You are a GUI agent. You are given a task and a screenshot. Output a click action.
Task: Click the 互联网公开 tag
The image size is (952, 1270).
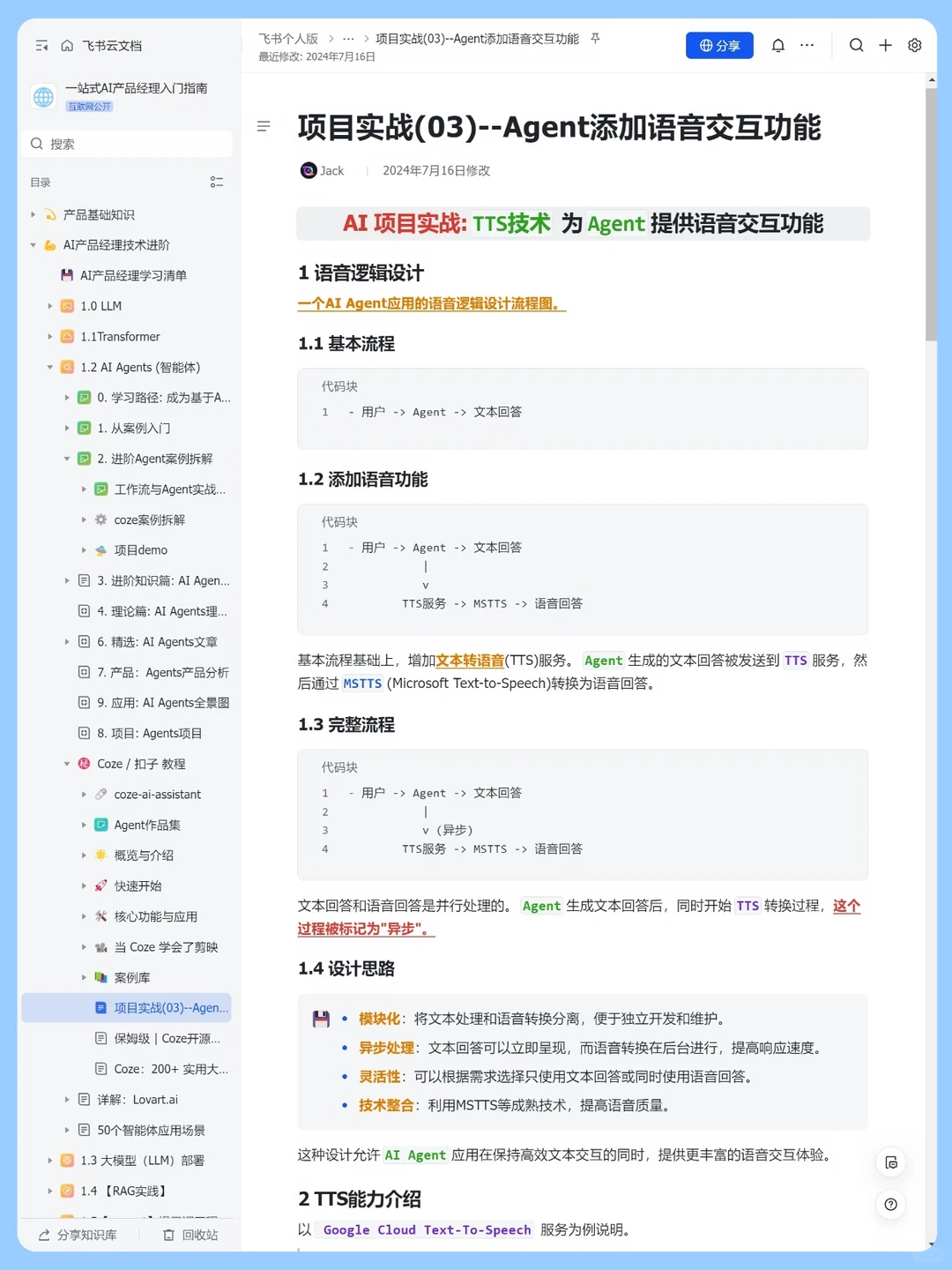pos(89,107)
